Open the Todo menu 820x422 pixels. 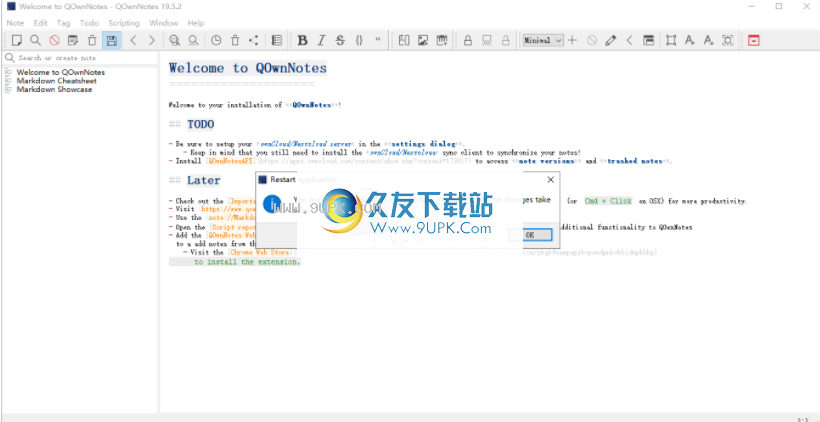[89, 23]
